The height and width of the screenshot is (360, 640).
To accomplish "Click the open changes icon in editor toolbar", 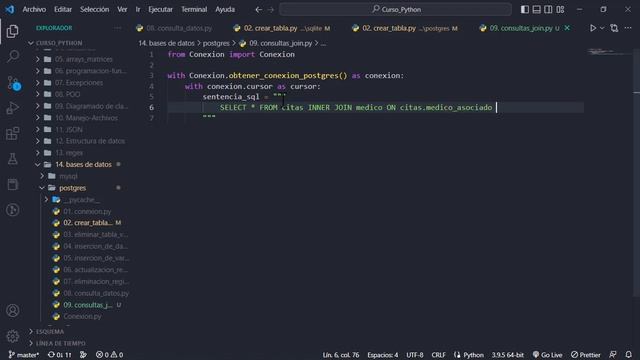I will point(614,28).
